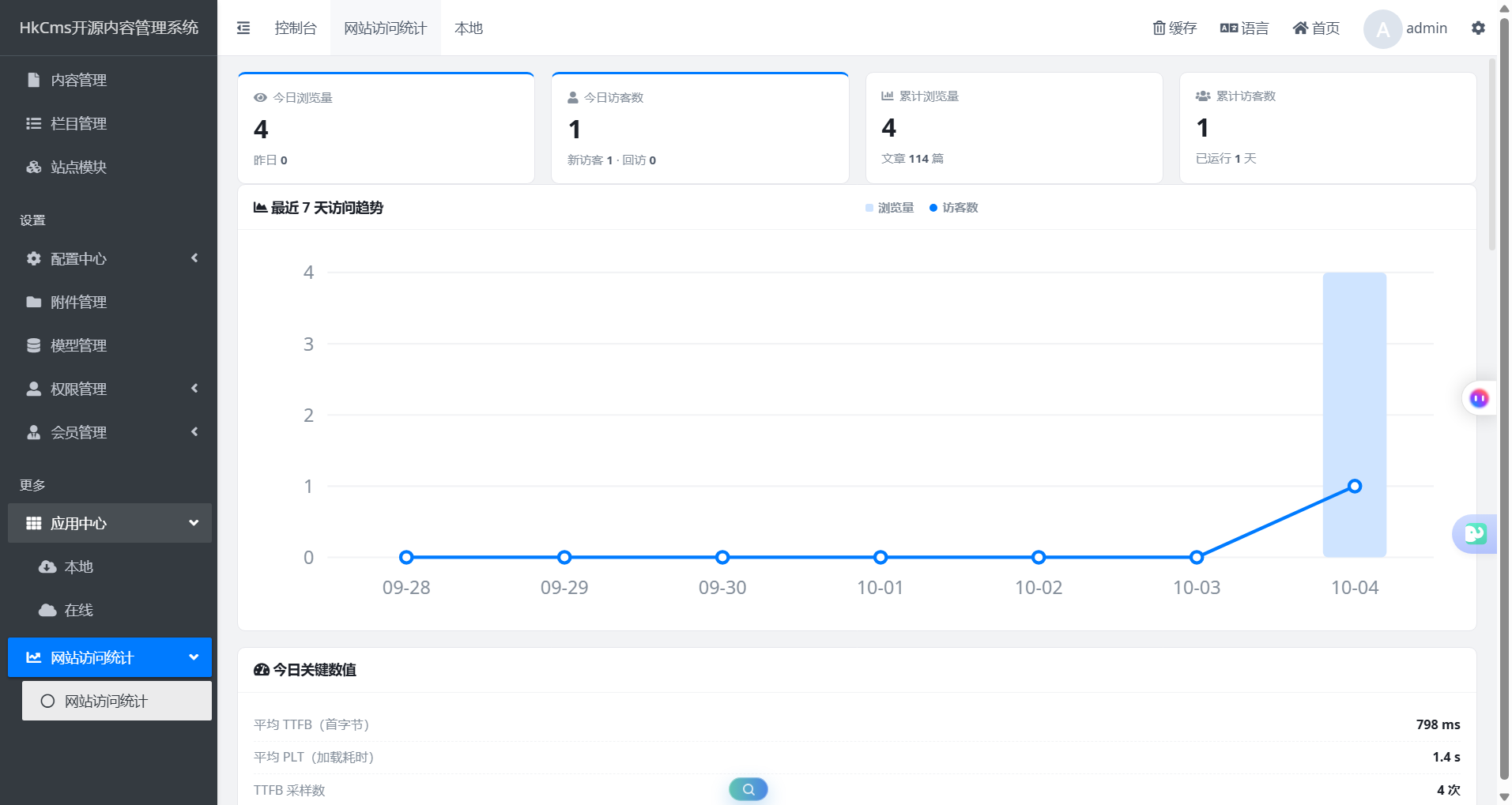The width and height of the screenshot is (1512, 805).
Task: Collapse the 应用中心 menu
Action: [x=110, y=523]
